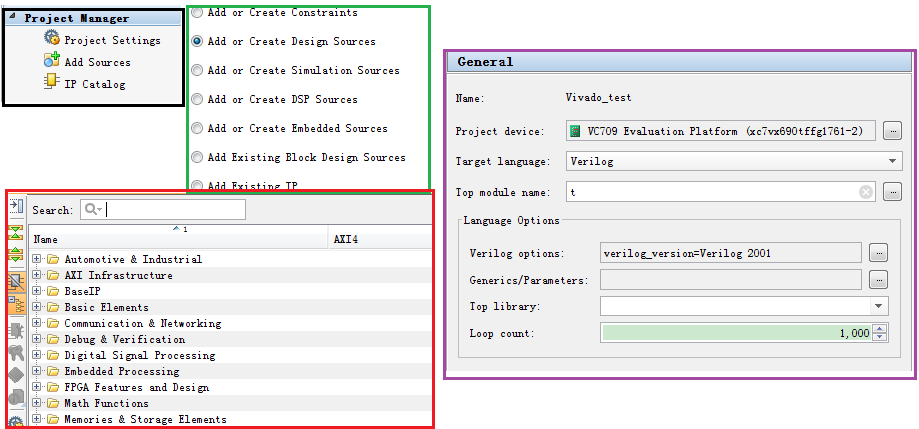Open the IP Catalog
The height and width of the screenshot is (429, 919).
tap(95, 84)
